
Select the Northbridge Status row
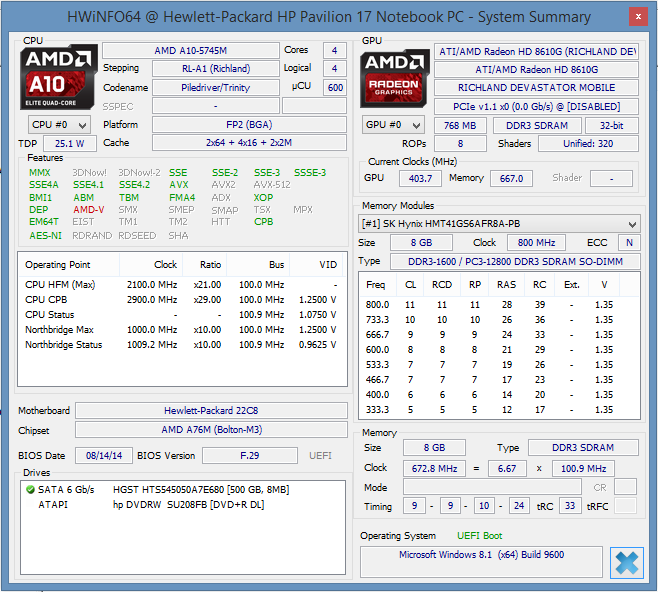coord(181,344)
